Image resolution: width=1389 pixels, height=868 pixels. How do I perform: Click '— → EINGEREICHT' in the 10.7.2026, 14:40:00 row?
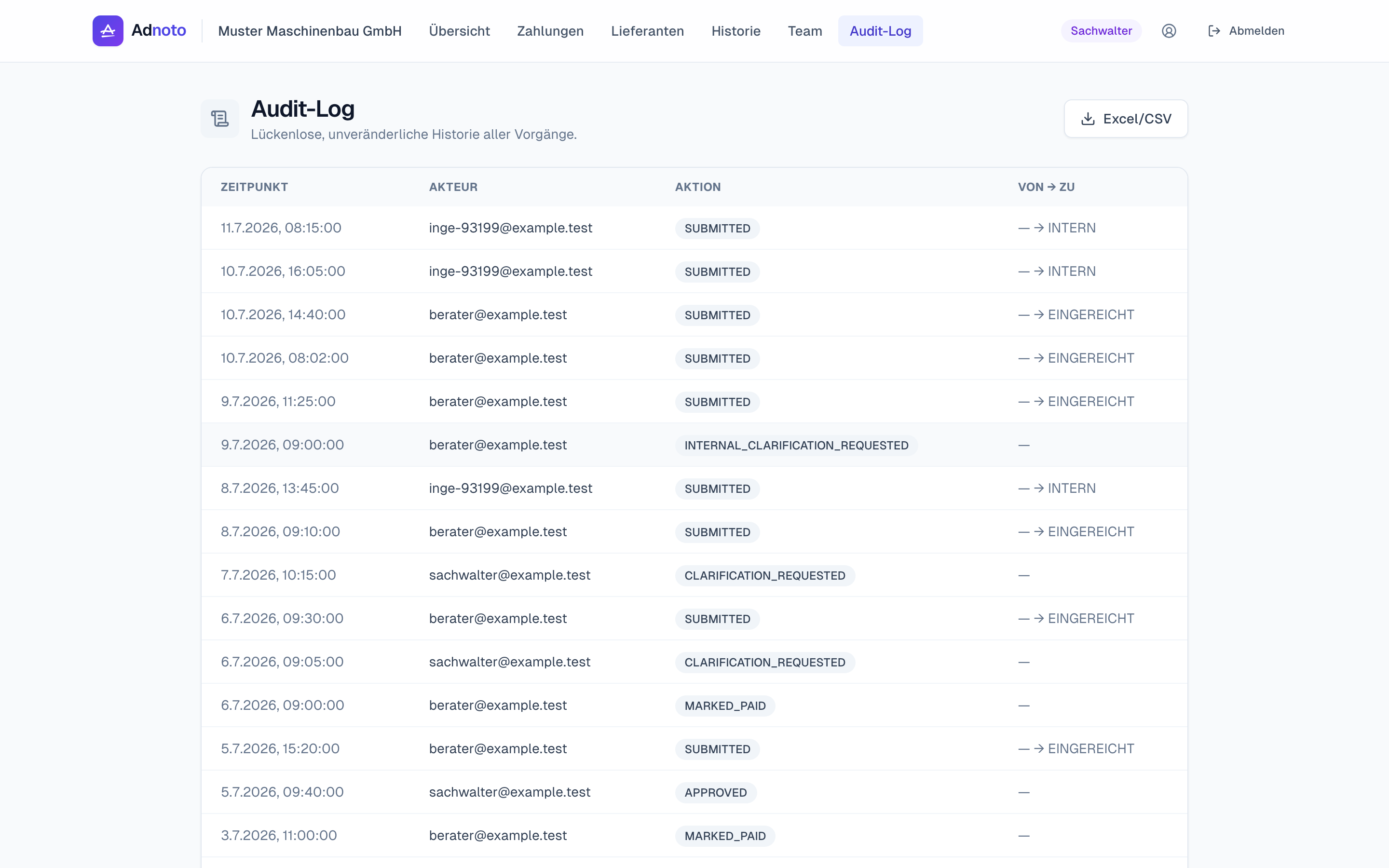point(1076,314)
